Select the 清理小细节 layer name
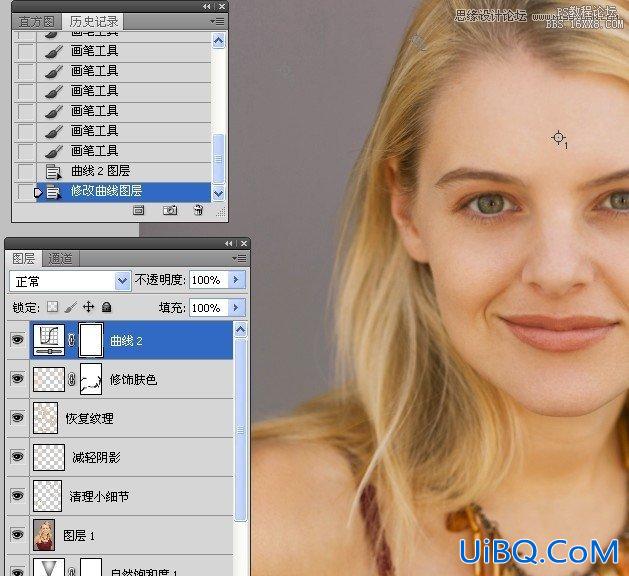629x576 pixels. point(99,497)
